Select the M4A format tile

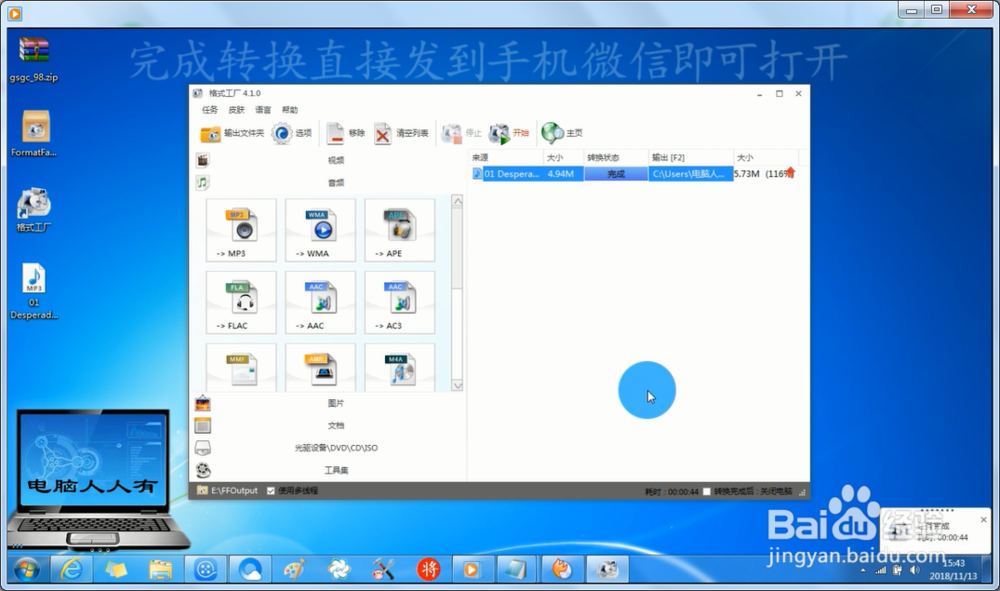tap(399, 368)
